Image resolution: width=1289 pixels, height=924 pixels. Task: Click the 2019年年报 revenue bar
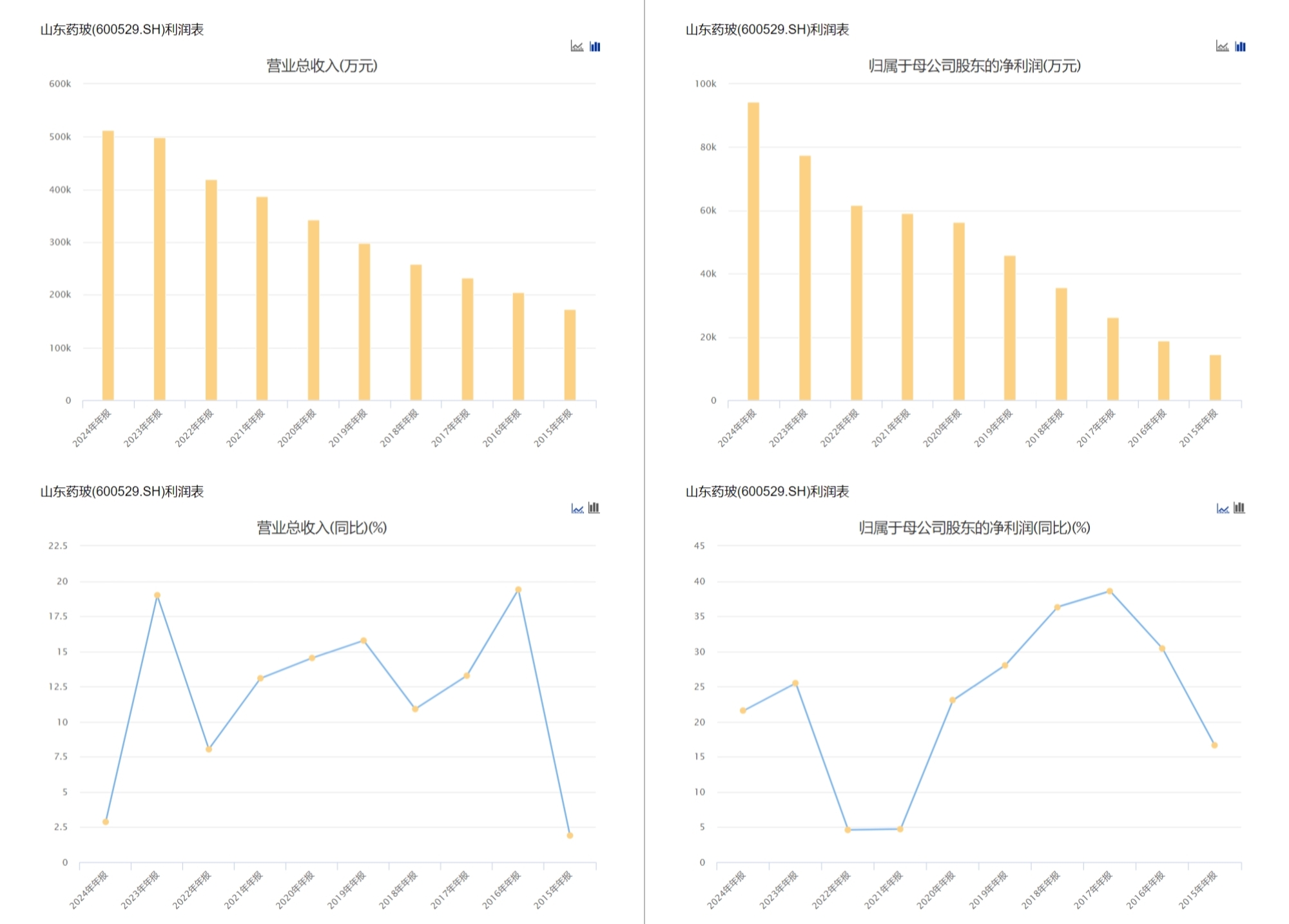(x=364, y=322)
